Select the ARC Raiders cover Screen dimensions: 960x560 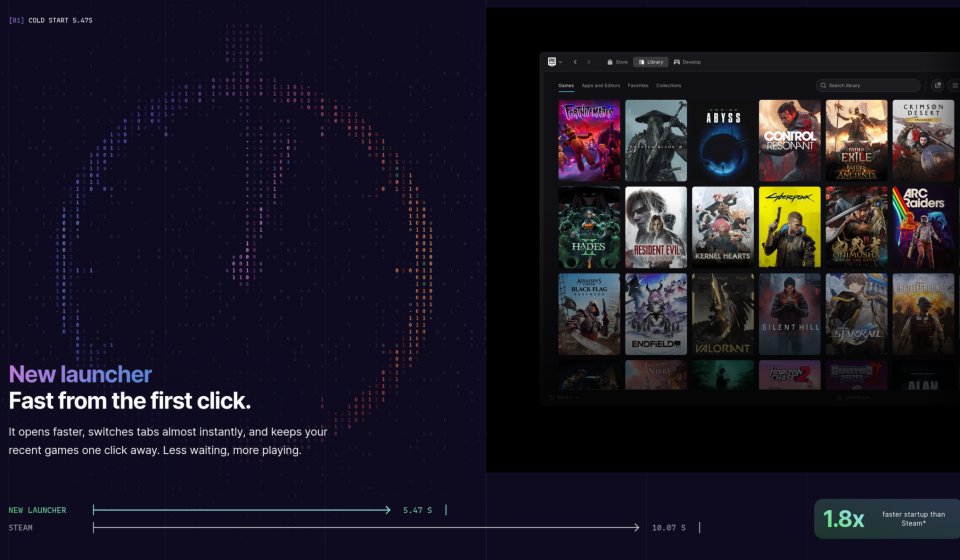click(x=923, y=227)
